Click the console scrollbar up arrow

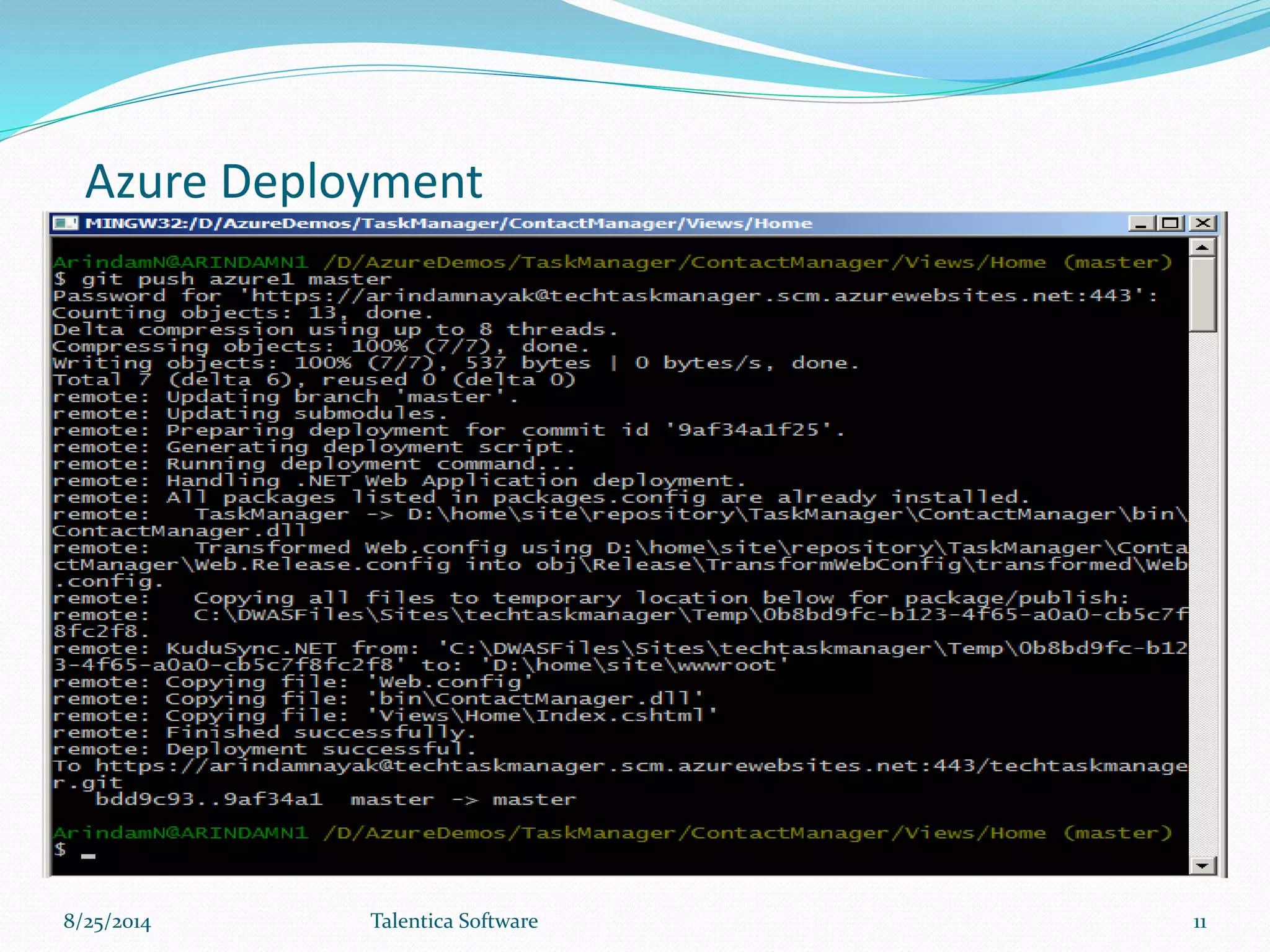point(1202,248)
